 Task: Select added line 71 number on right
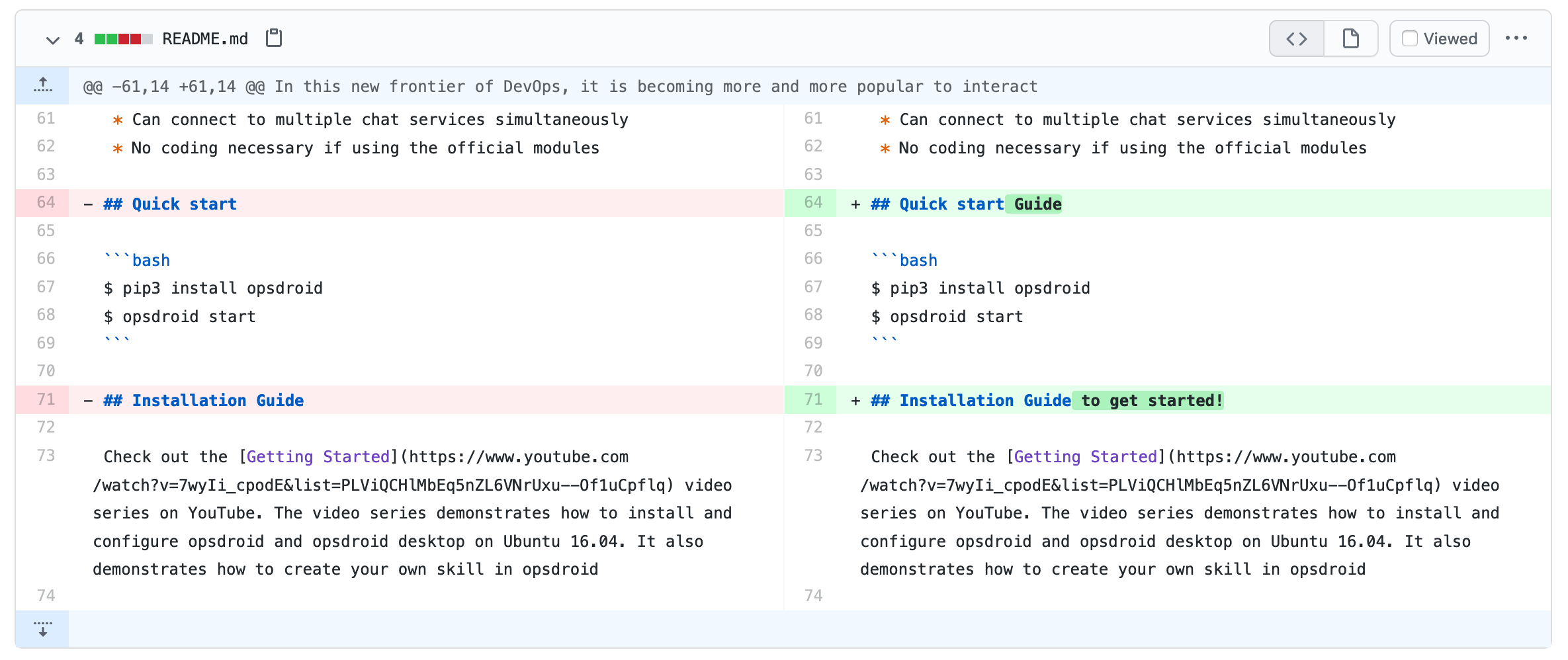click(812, 399)
